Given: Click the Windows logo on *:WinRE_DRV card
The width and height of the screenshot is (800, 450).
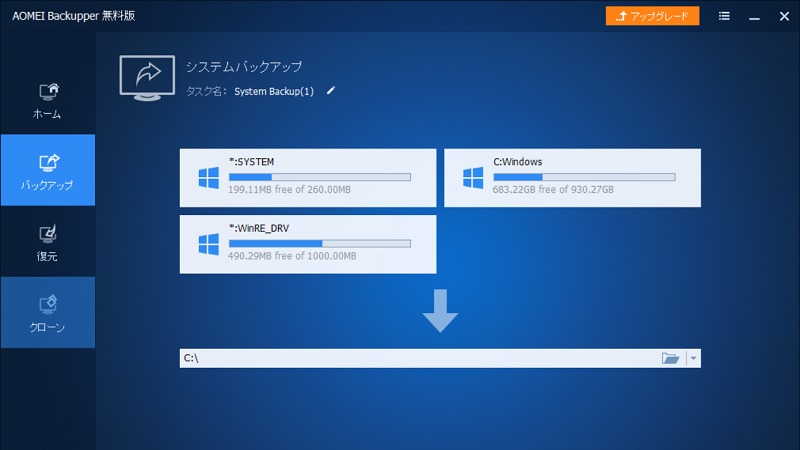Looking at the screenshot, I should 209,244.
